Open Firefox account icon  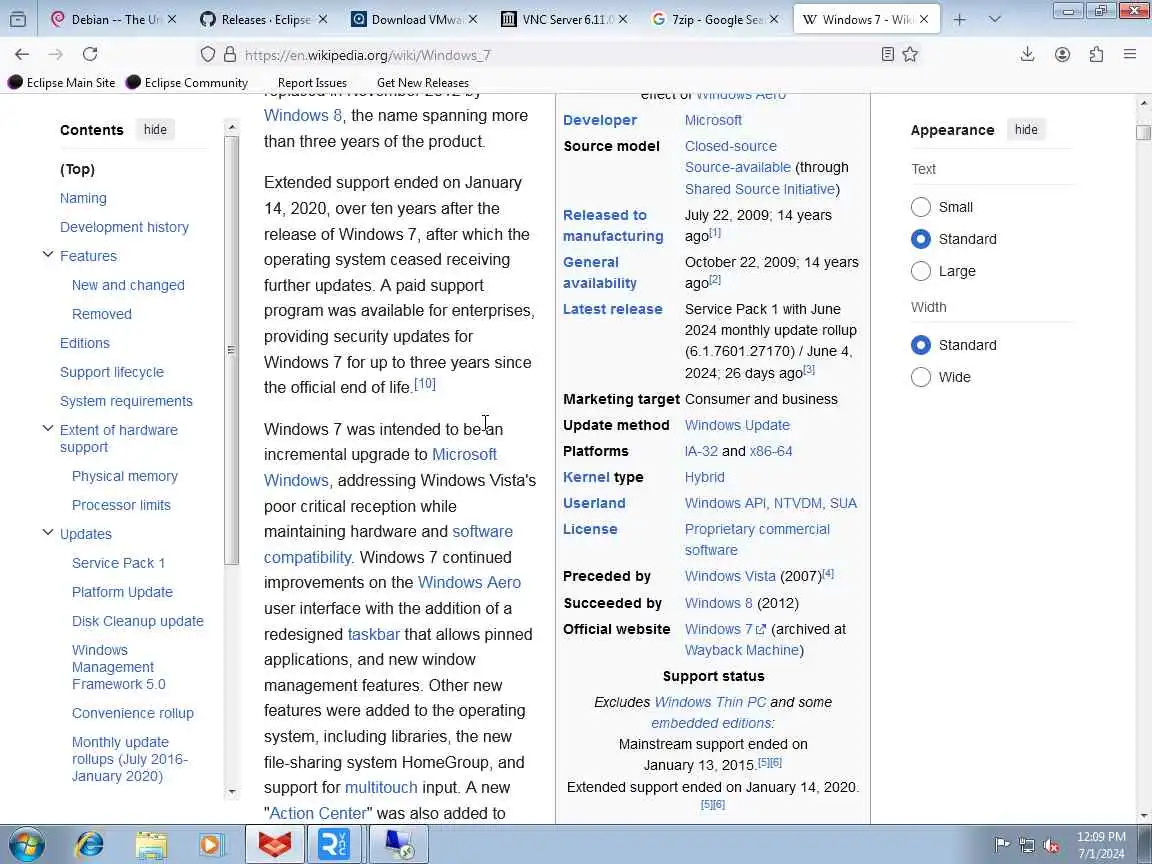pyautogui.click(x=1062, y=54)
